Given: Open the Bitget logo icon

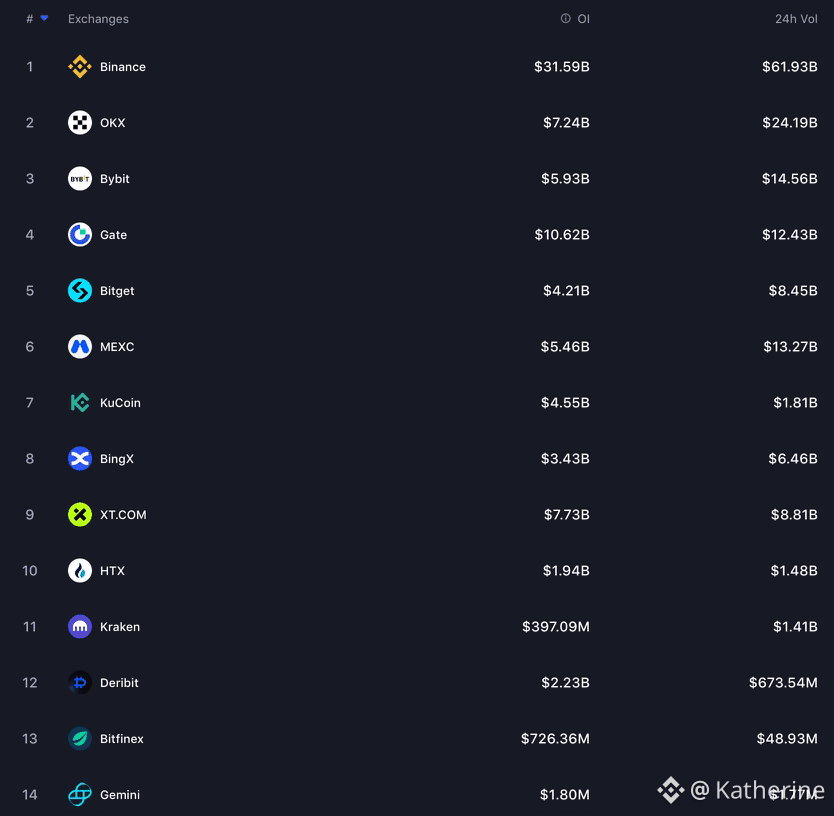Looking at the screenshot, I should pos(80,291).
